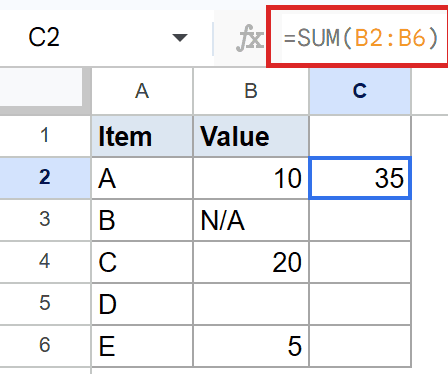Select column A header
Viewport: 448px width, 374px height.
click(x=142, y=91)
